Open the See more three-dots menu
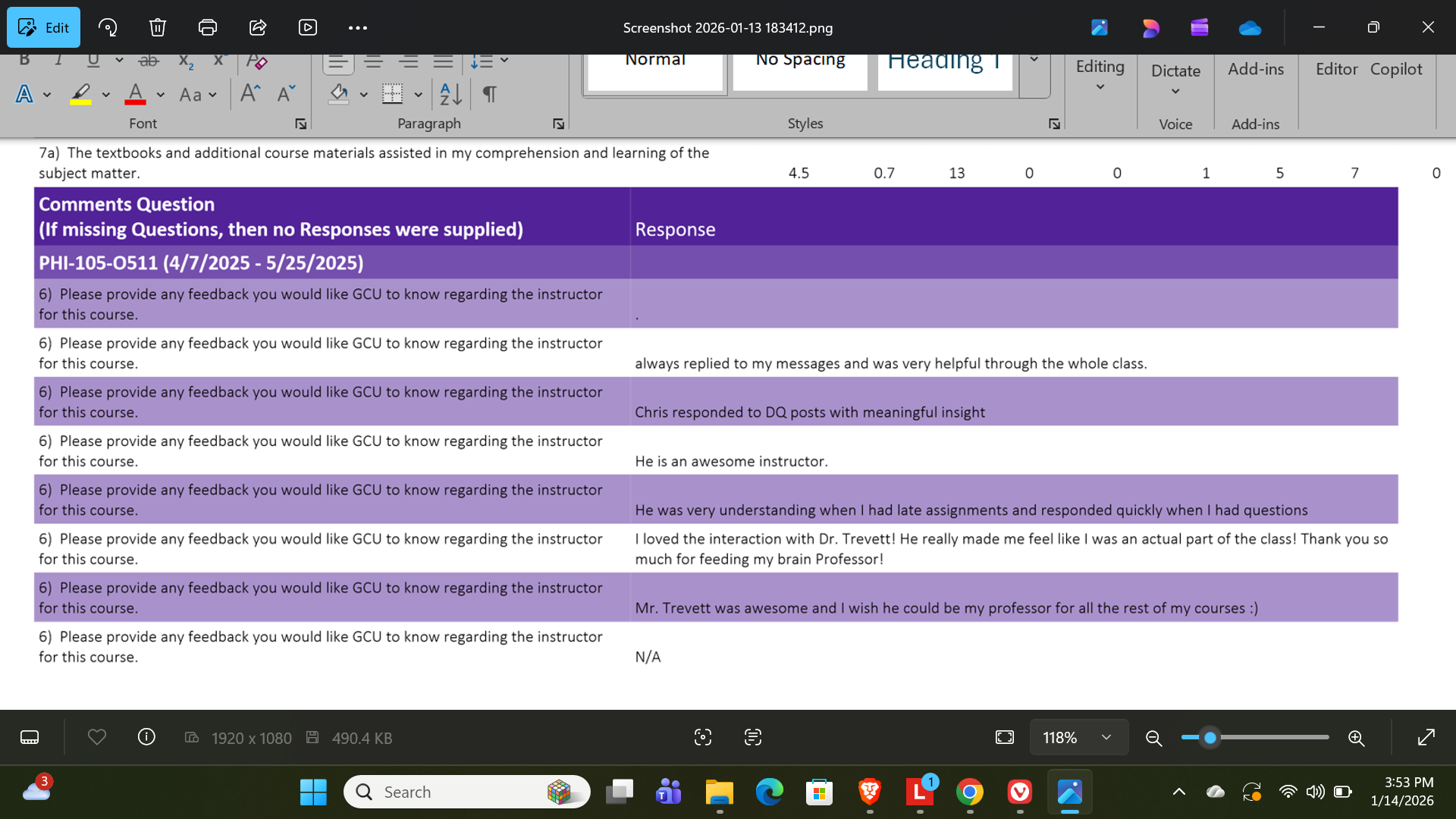Image resolution: width=1456 pixels, height=819 pixels. [x=357, y=28]
